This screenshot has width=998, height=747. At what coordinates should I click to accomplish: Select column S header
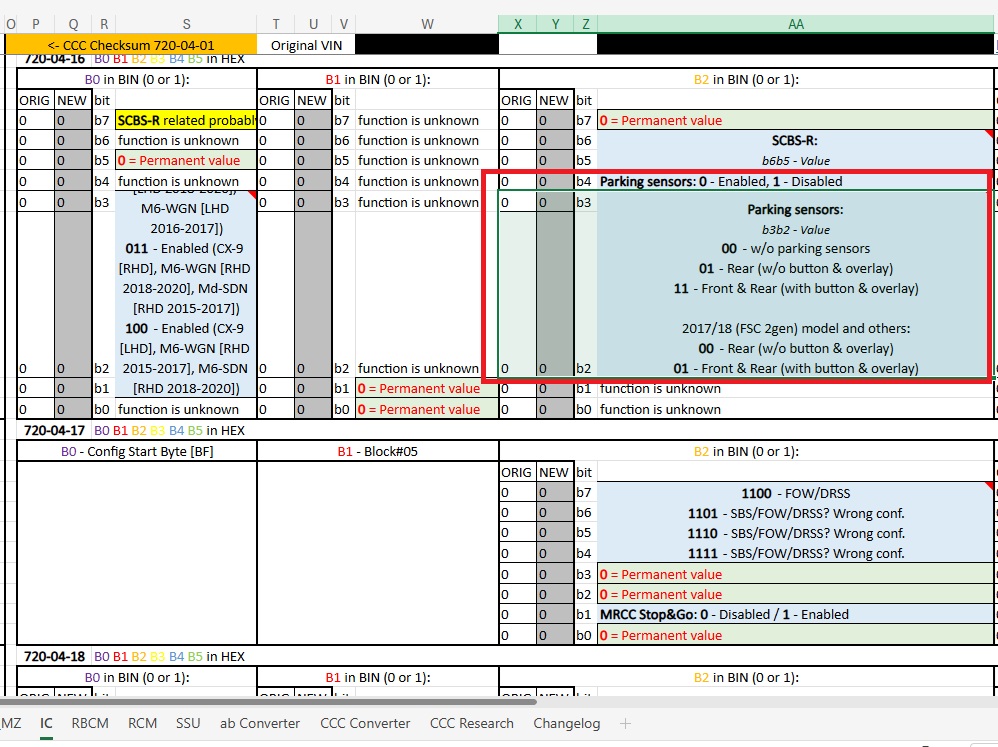coord(186,24)
